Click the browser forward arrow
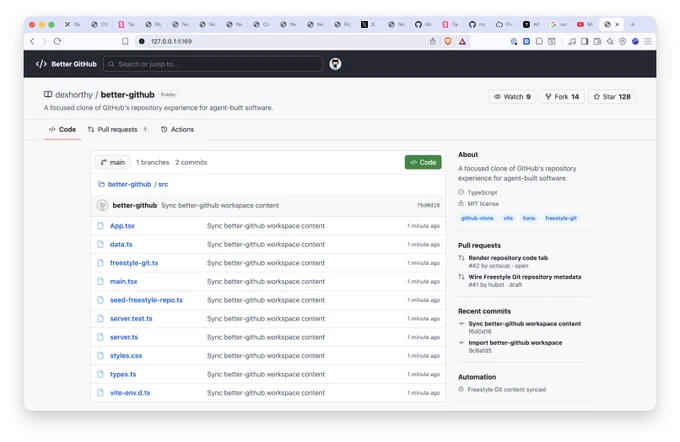The width and height of the screenshot is (680, 442). tap(44, 41)
